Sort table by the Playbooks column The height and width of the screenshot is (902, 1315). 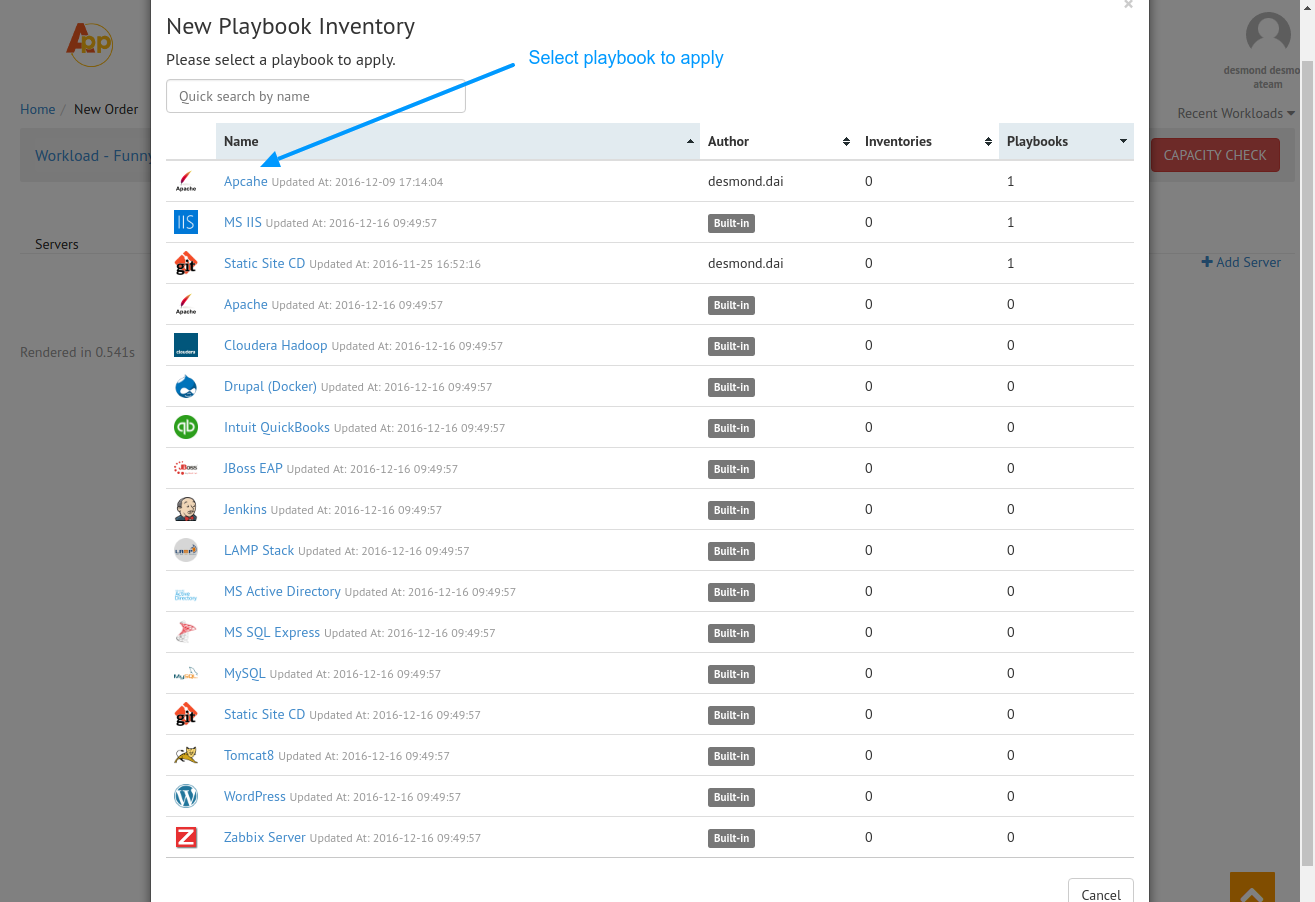point(1066,141)
